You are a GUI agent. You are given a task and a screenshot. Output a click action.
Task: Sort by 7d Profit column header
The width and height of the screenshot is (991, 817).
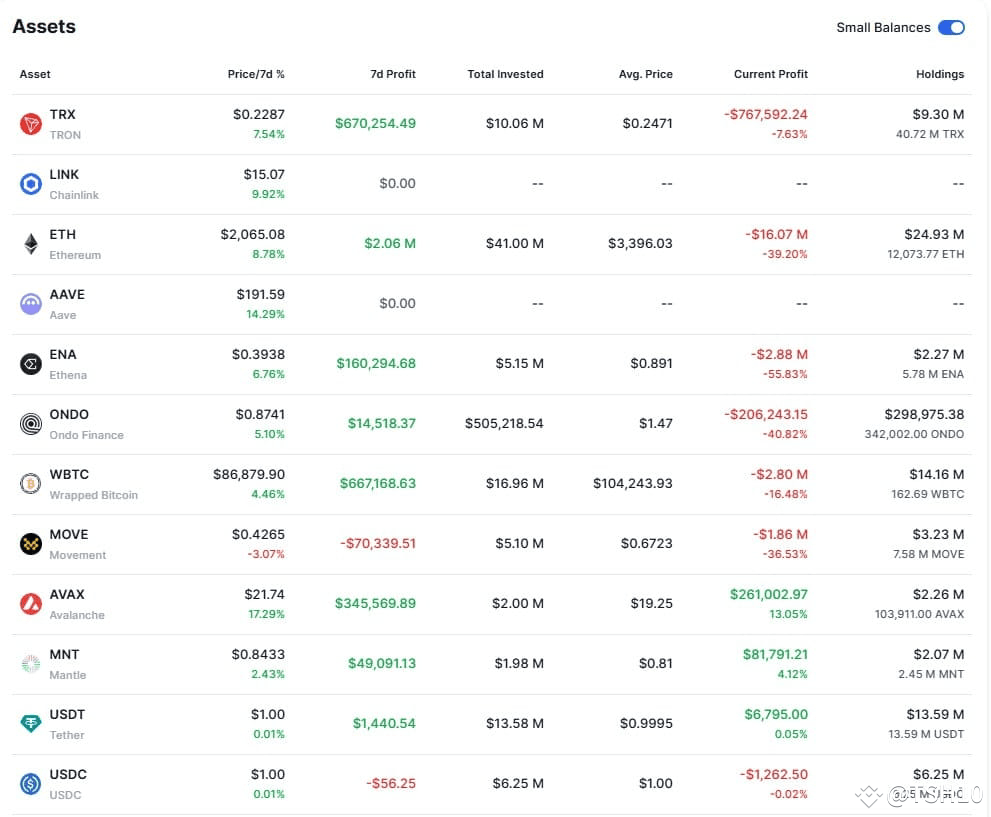pyautogui.click(x=392, y=75)
